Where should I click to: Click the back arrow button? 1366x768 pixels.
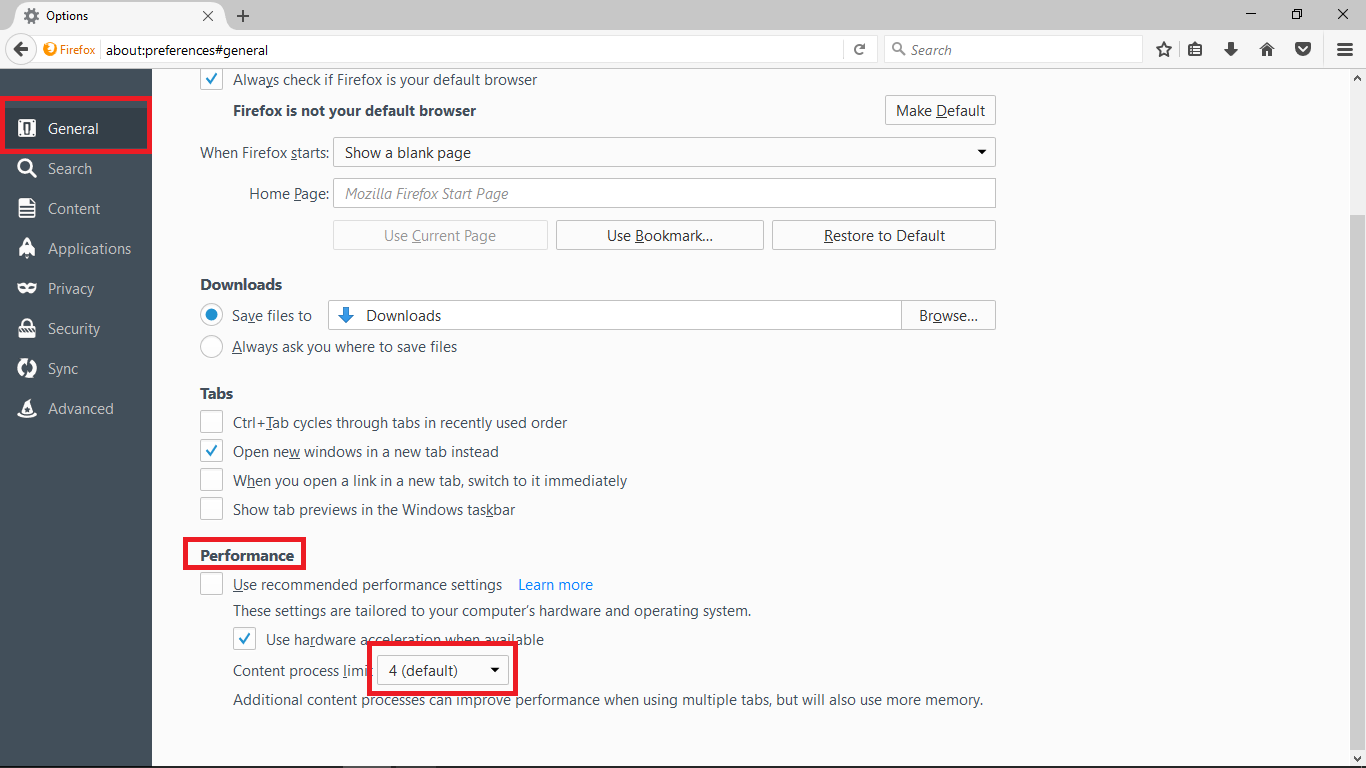tap(21, 49)
